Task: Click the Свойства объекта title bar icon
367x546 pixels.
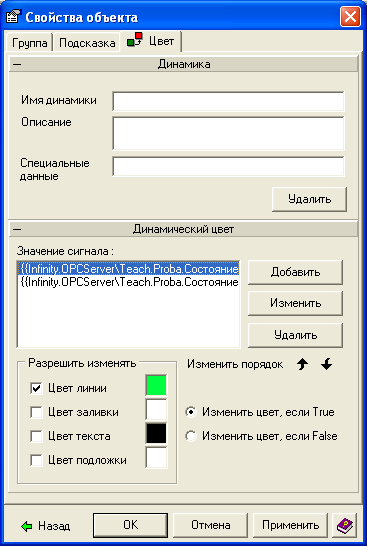Action: (14, 16)
